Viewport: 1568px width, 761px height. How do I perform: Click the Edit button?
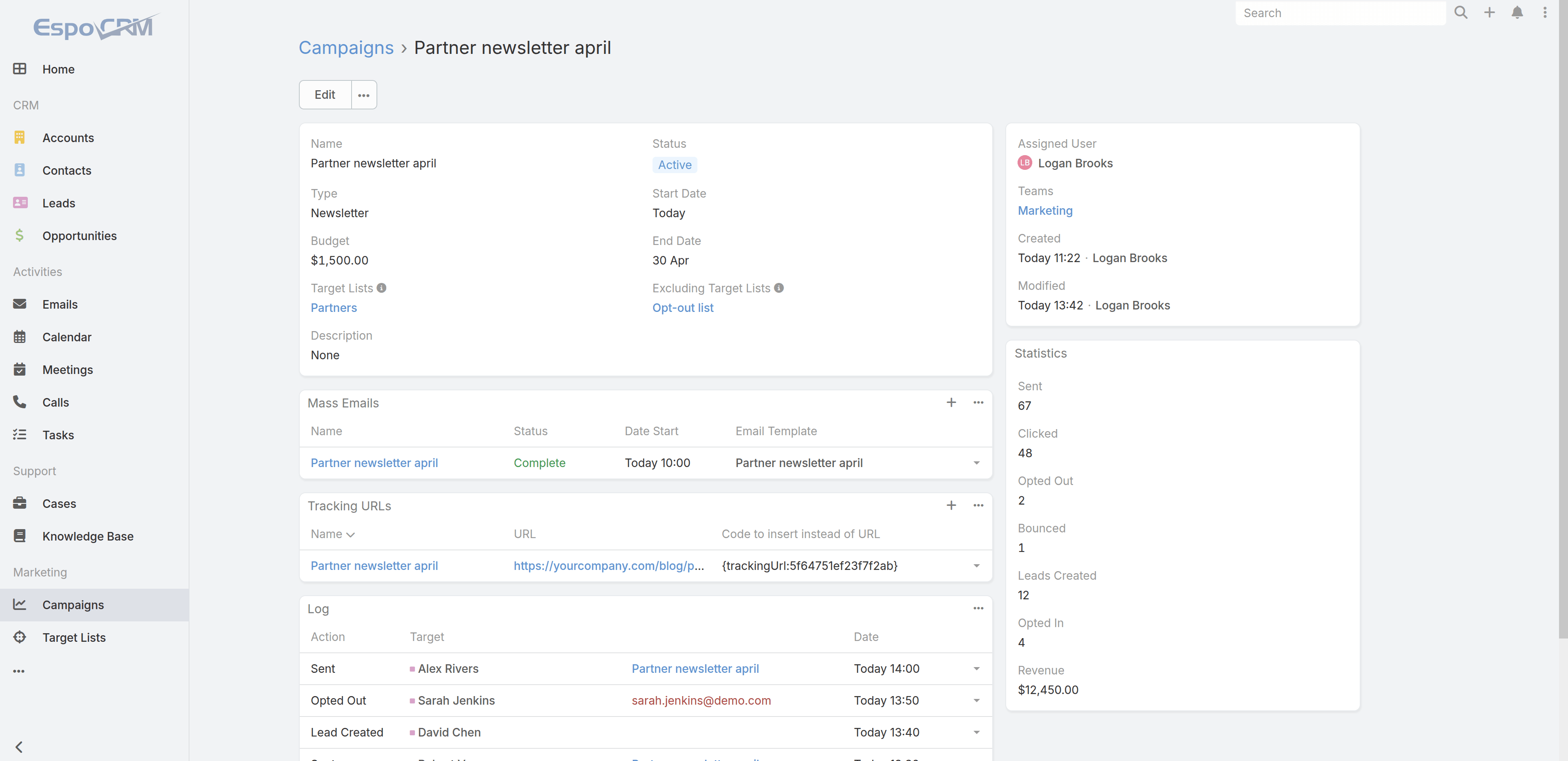(325, 95)
